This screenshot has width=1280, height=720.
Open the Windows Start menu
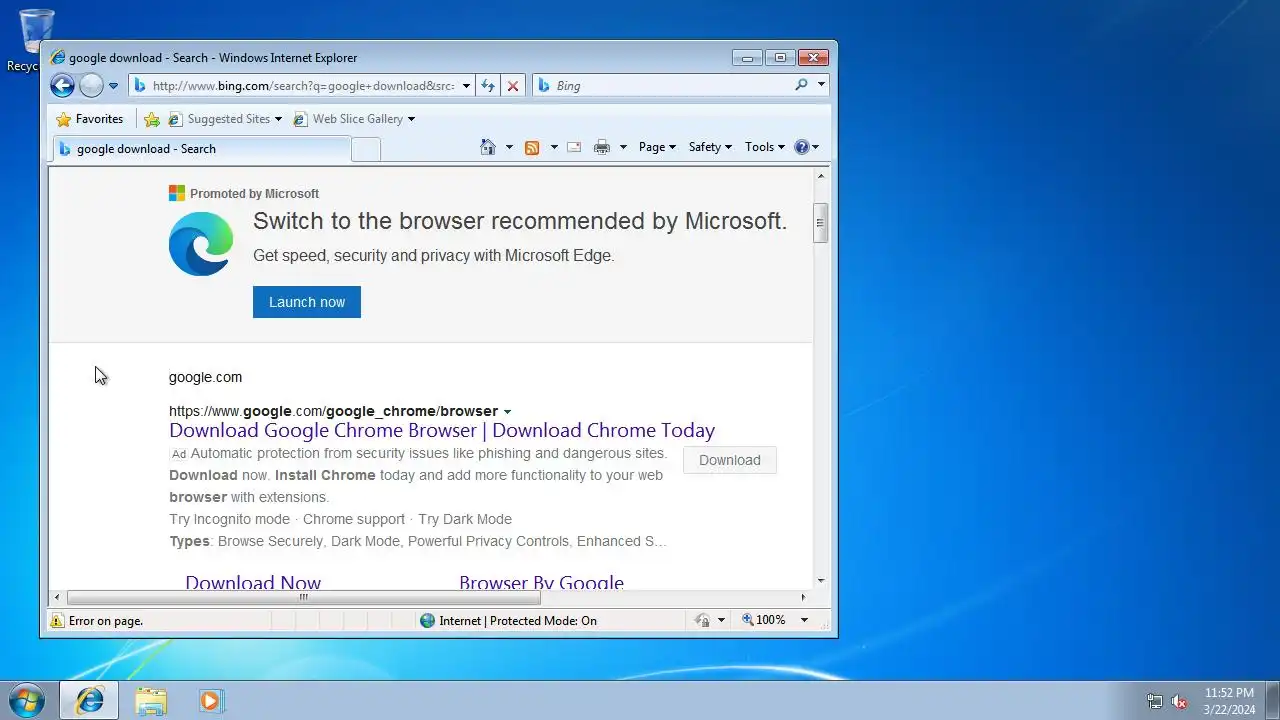[x=26, y=701]
